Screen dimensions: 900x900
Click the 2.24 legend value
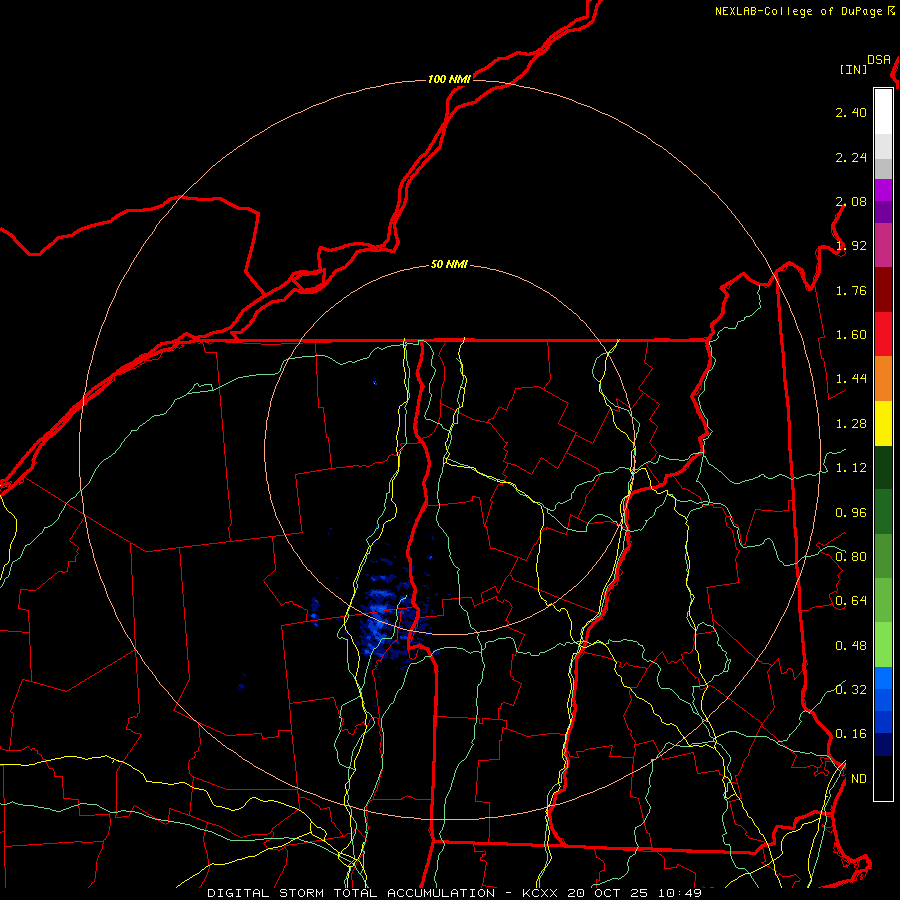851,157
